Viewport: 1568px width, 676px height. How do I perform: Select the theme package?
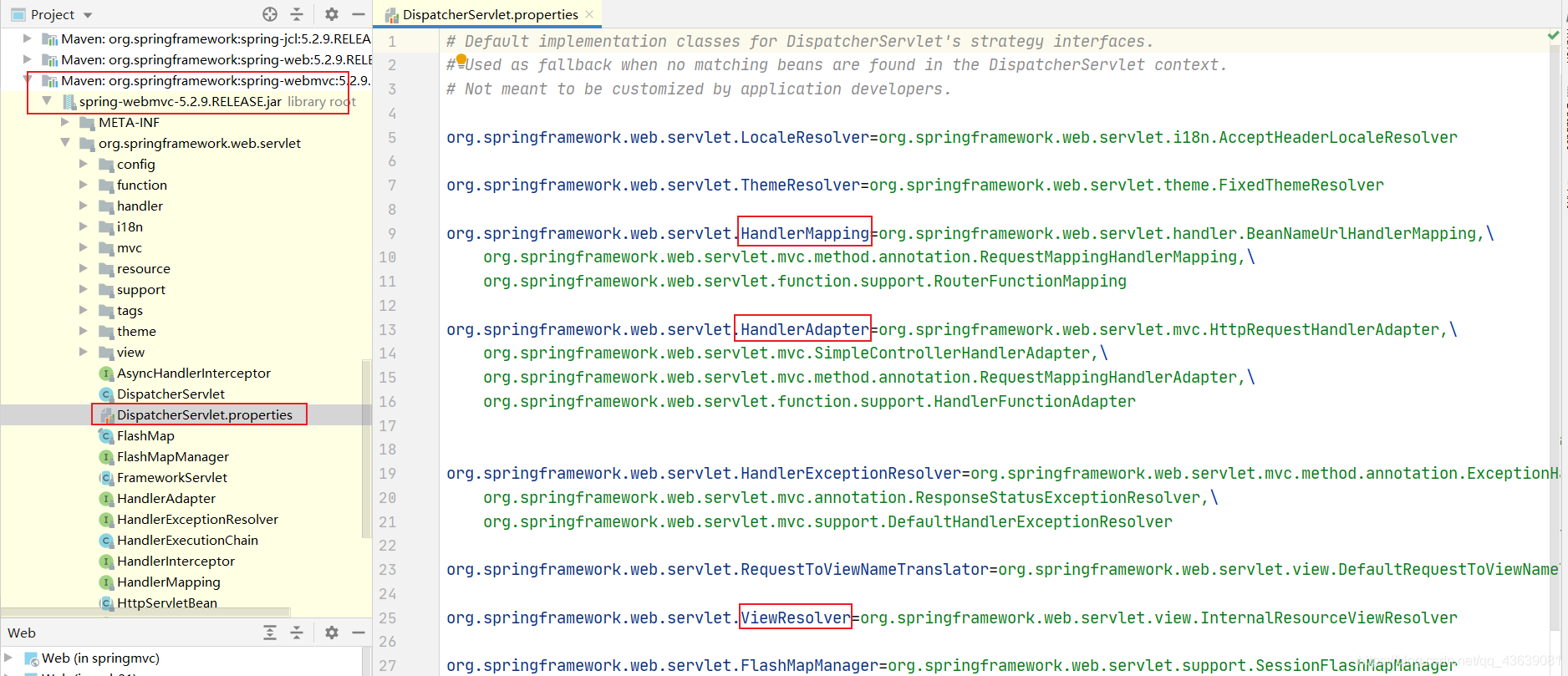(136, 331)
